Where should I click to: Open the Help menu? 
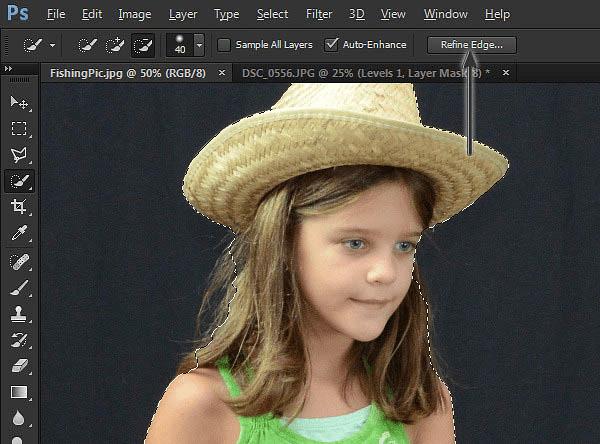click(497, 14)
